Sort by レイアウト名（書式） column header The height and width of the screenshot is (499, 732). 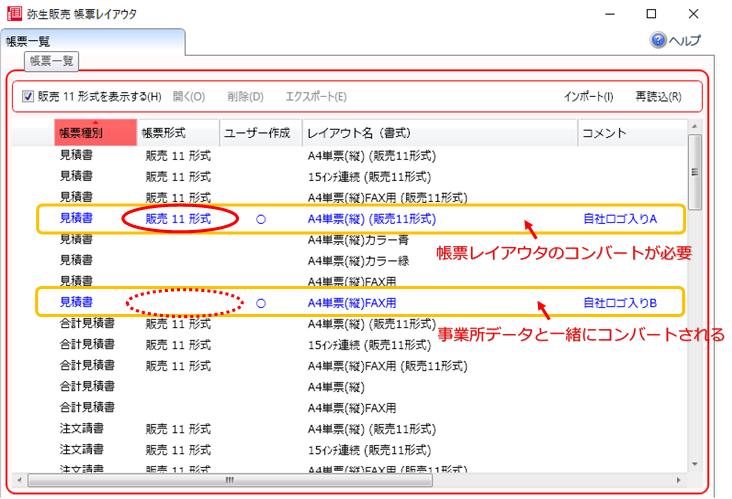point(440,133)
